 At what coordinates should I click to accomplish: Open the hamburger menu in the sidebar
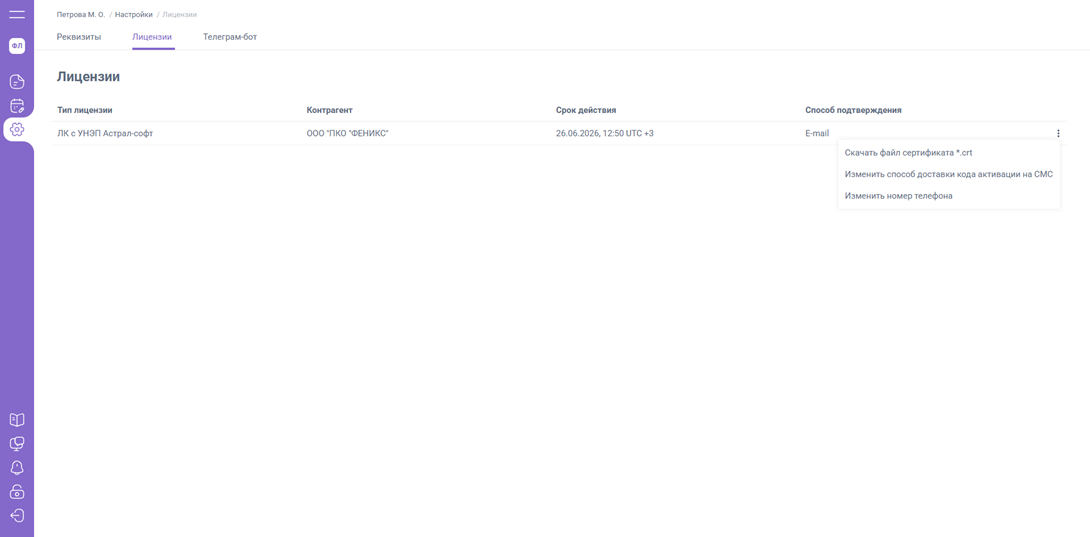pos(17,14)
